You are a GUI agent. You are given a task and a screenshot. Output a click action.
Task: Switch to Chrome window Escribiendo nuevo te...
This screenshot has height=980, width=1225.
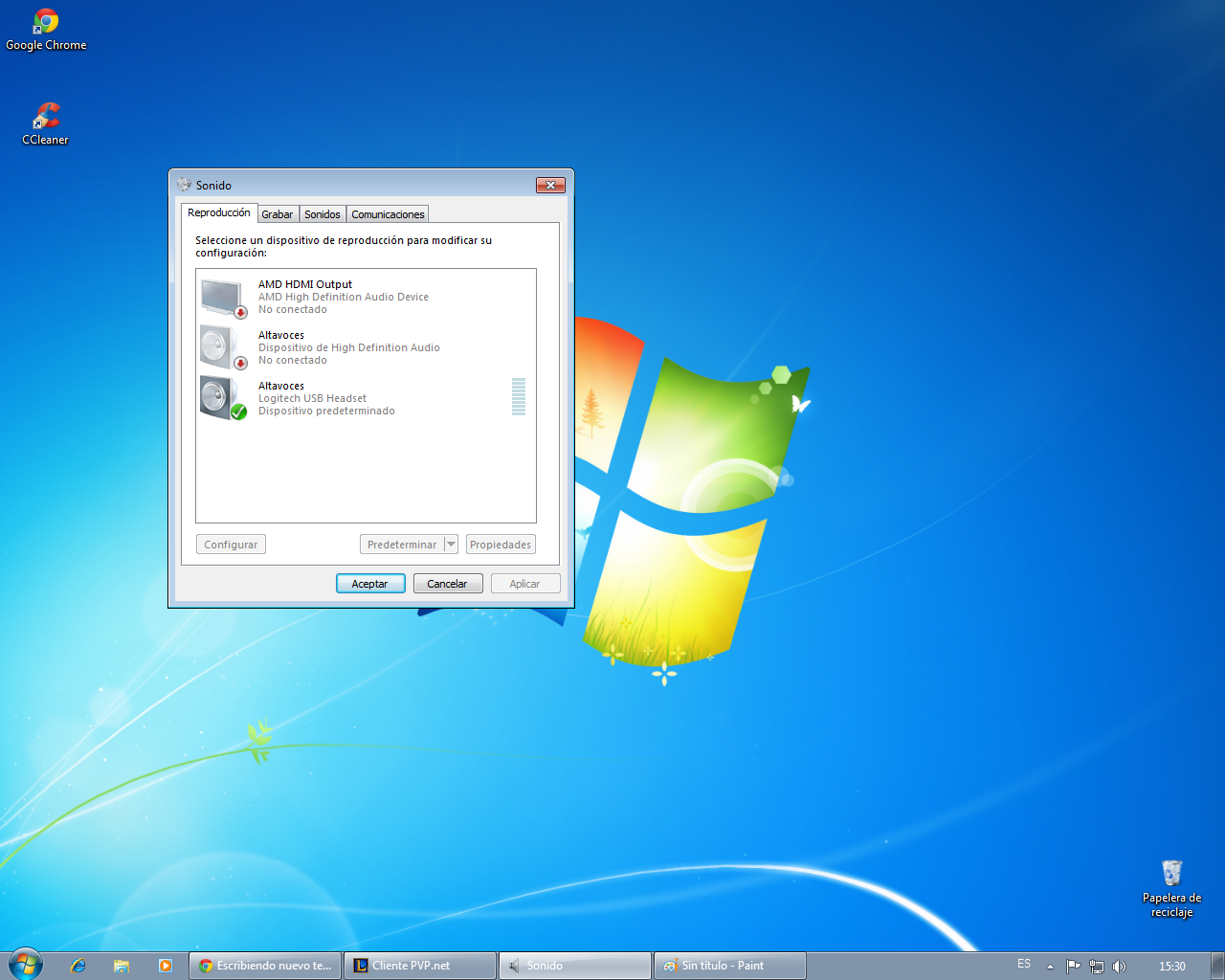pos(265,966)
